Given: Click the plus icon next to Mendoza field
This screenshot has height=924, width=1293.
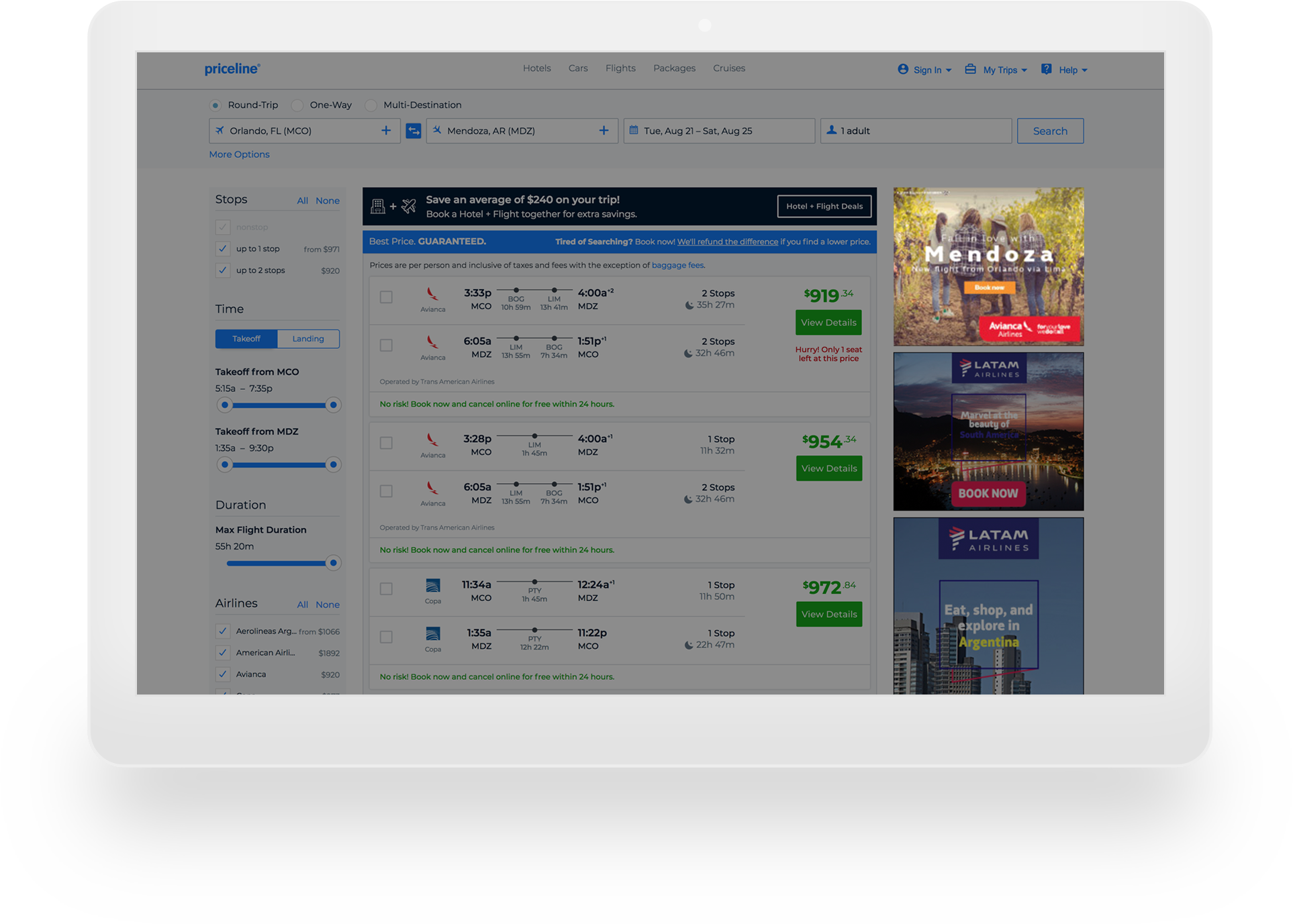Looking at the screenshot, I should (604, 130).
